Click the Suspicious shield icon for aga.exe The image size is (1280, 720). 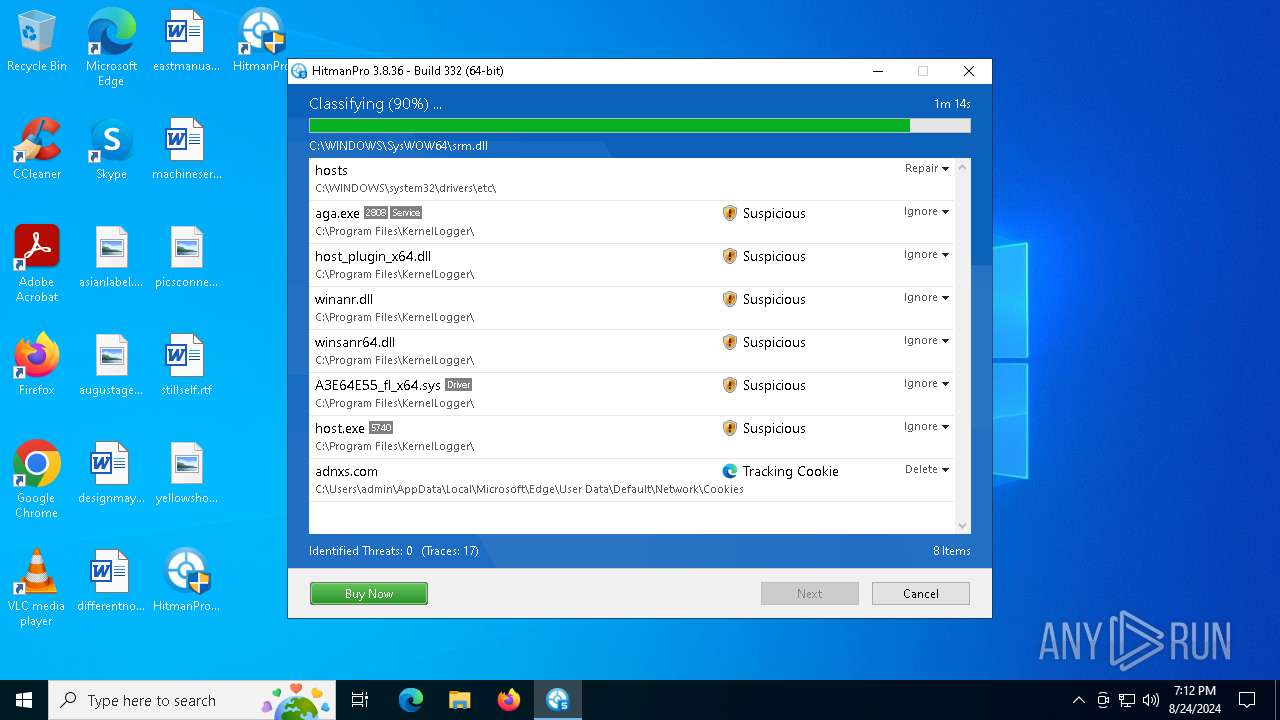pyautogui.click(x=729, y=213)
